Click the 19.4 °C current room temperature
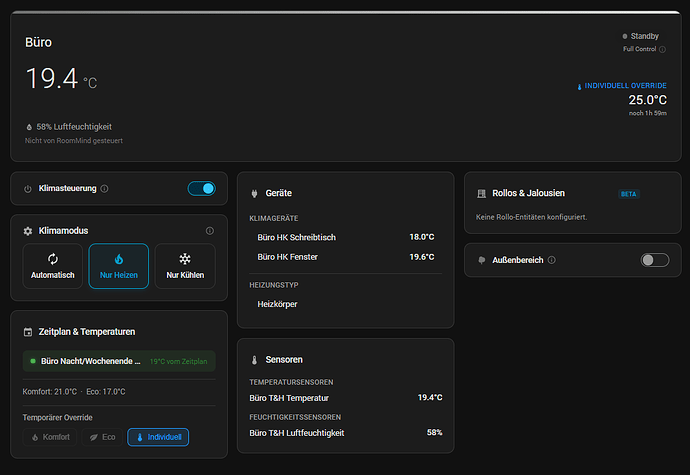Viewport: 690px width, 475px height. pyautogui.click(x=61, y=79)
